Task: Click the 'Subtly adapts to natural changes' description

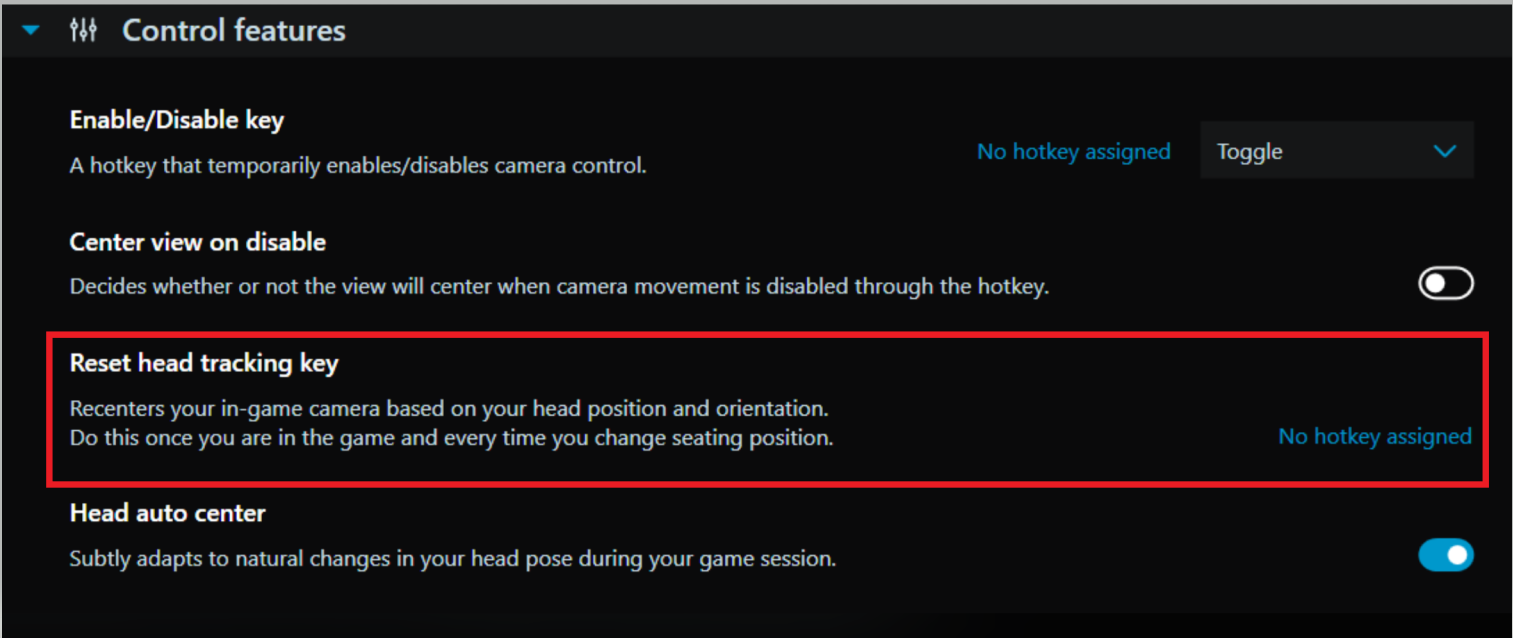Action: point(452,559)
